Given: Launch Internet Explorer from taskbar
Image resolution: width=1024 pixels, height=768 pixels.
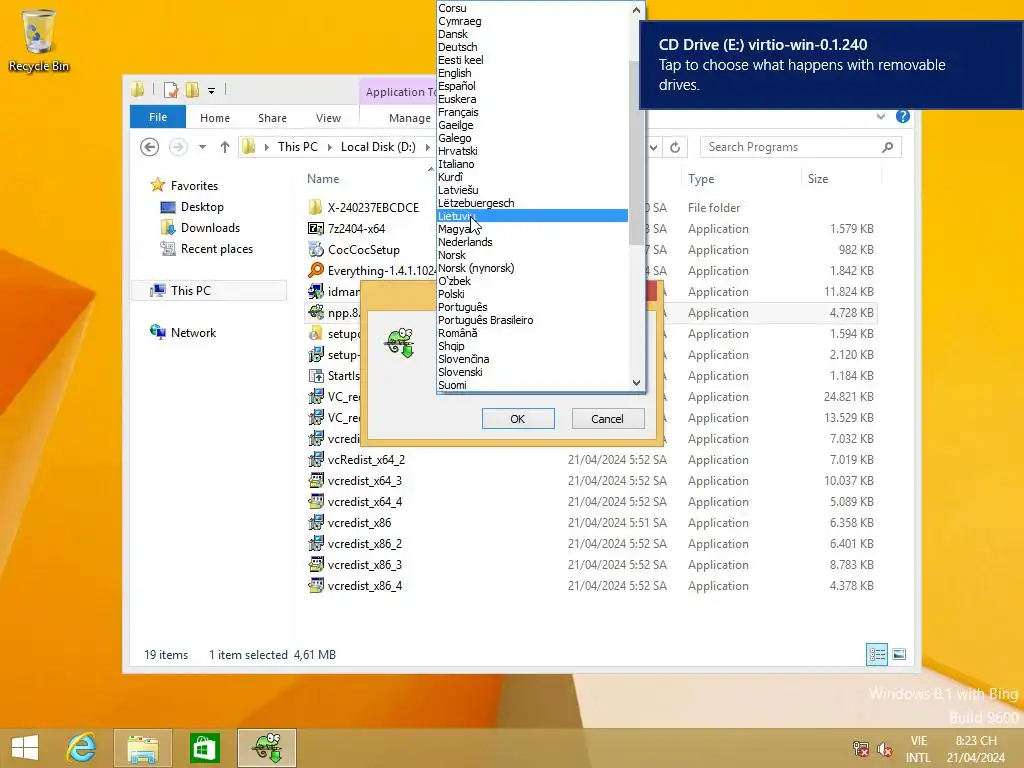Looking at the screenshot, I should point(82,748).
